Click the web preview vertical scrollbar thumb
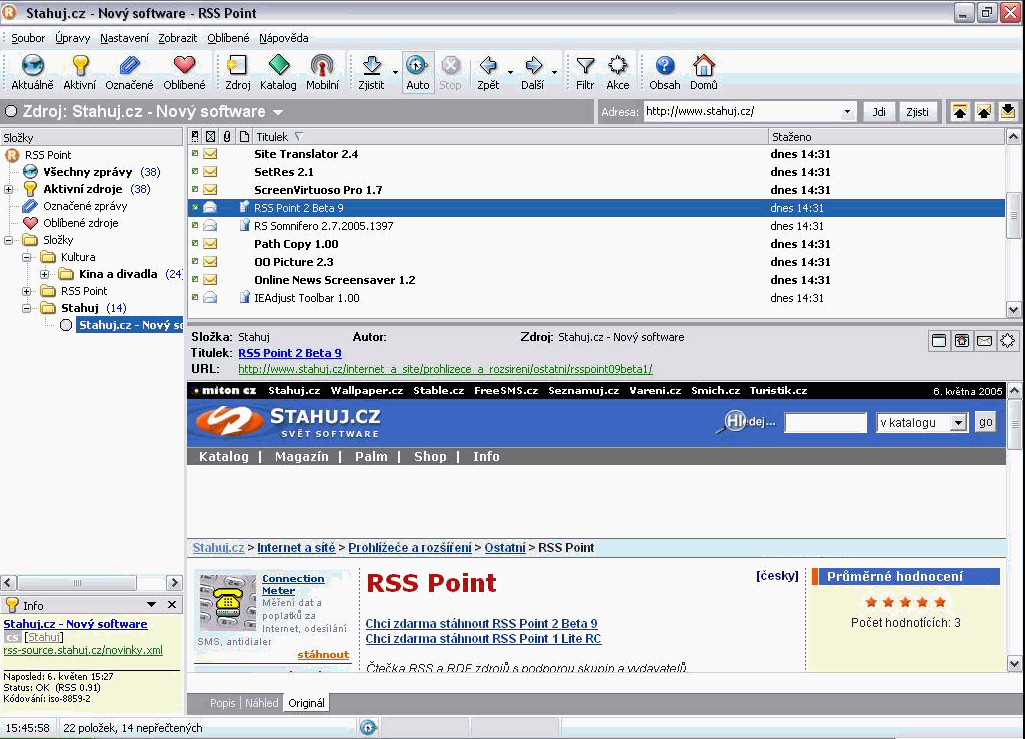The height and width of the screenshot is (739, 1025). [x=1013, y=424]
